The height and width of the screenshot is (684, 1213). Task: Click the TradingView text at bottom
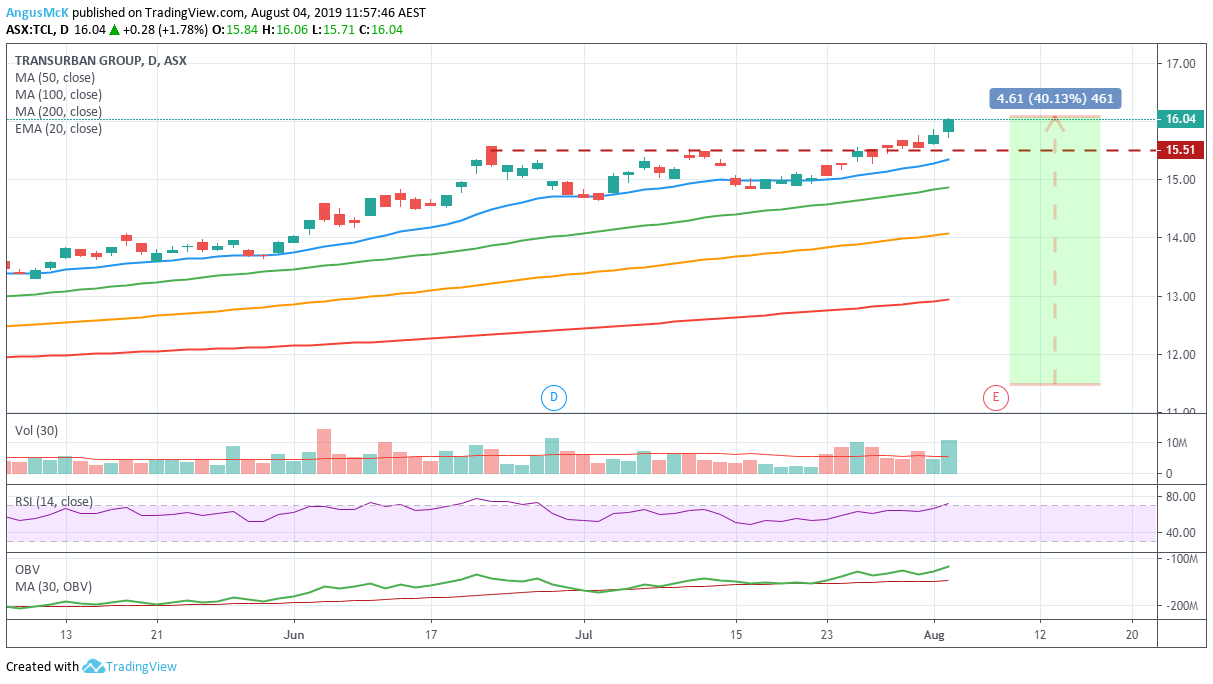pos(143,666)
